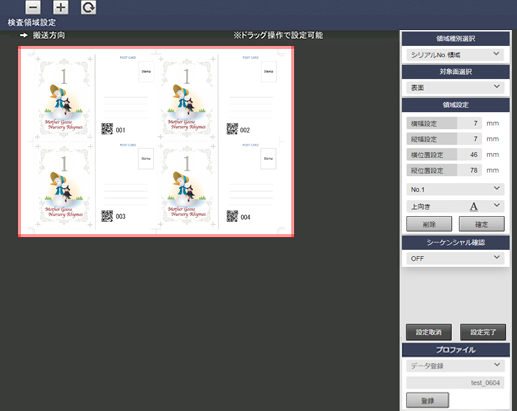Image resolution: width=517 pixels, height=411 pixels.
Task: Open the シリアルNo.領域 type dropdown
Action: [x=455, y=54]
